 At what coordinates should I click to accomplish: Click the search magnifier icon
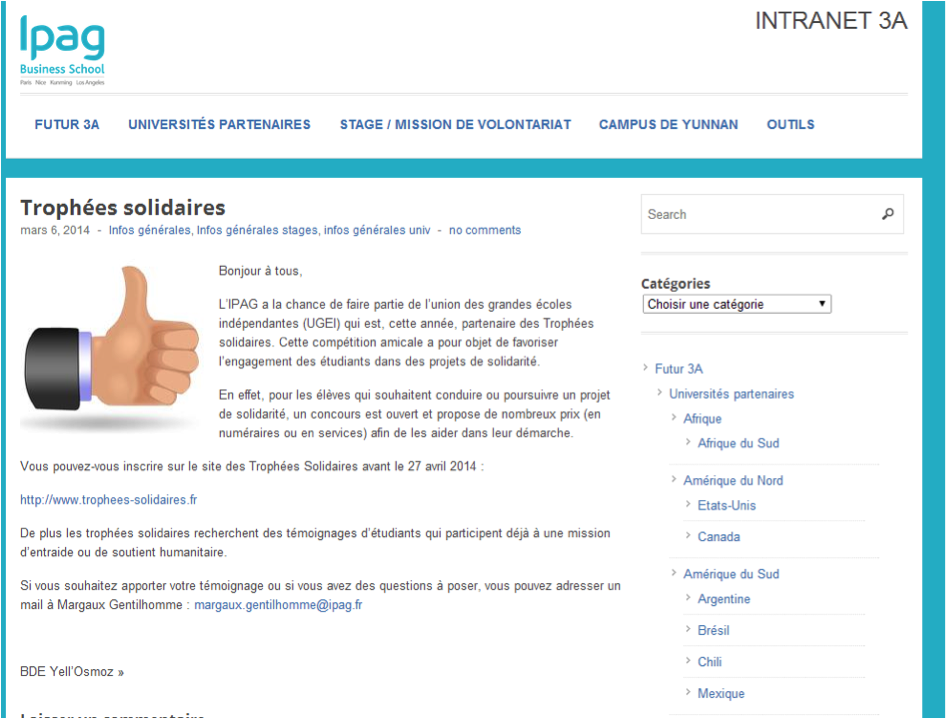[887, 214]
